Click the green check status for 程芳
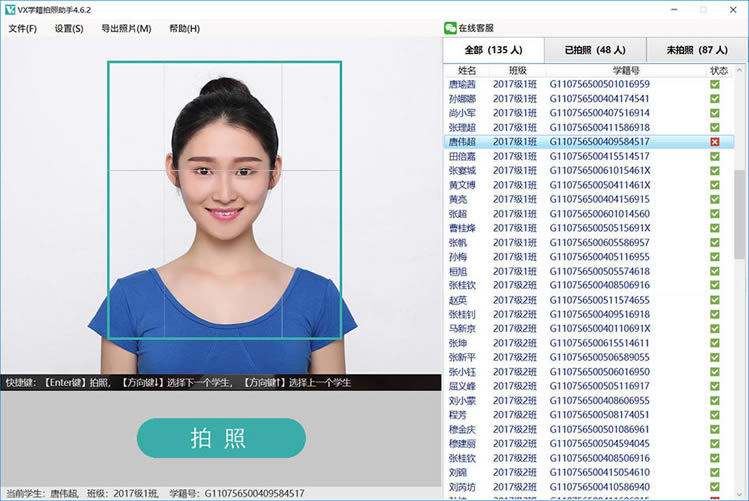 point(714,414)
